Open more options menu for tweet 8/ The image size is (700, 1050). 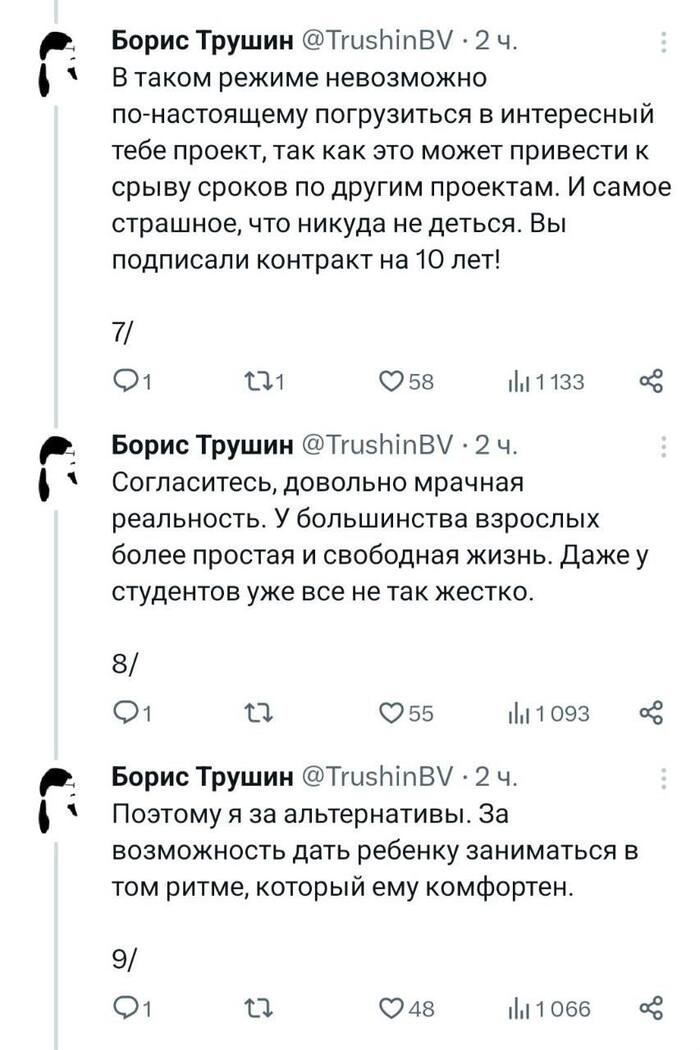pyautogui.click(x=665, y=445)
